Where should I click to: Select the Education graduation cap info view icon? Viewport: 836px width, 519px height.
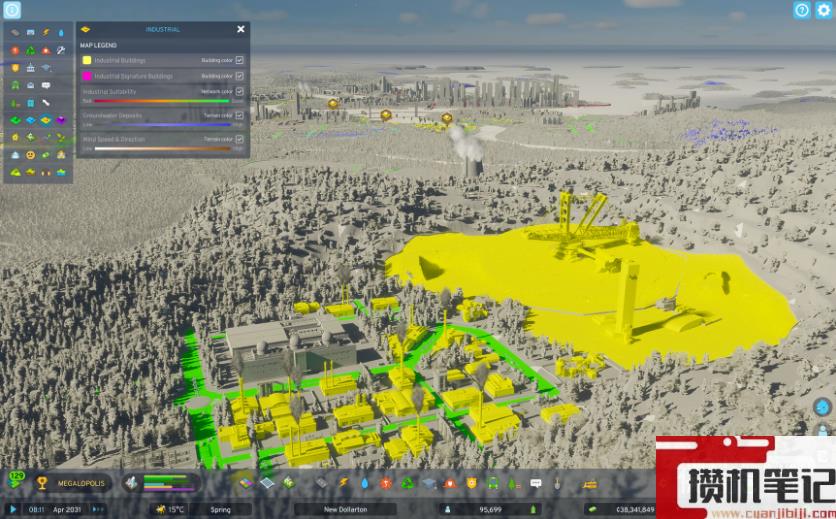click(46, 68)
